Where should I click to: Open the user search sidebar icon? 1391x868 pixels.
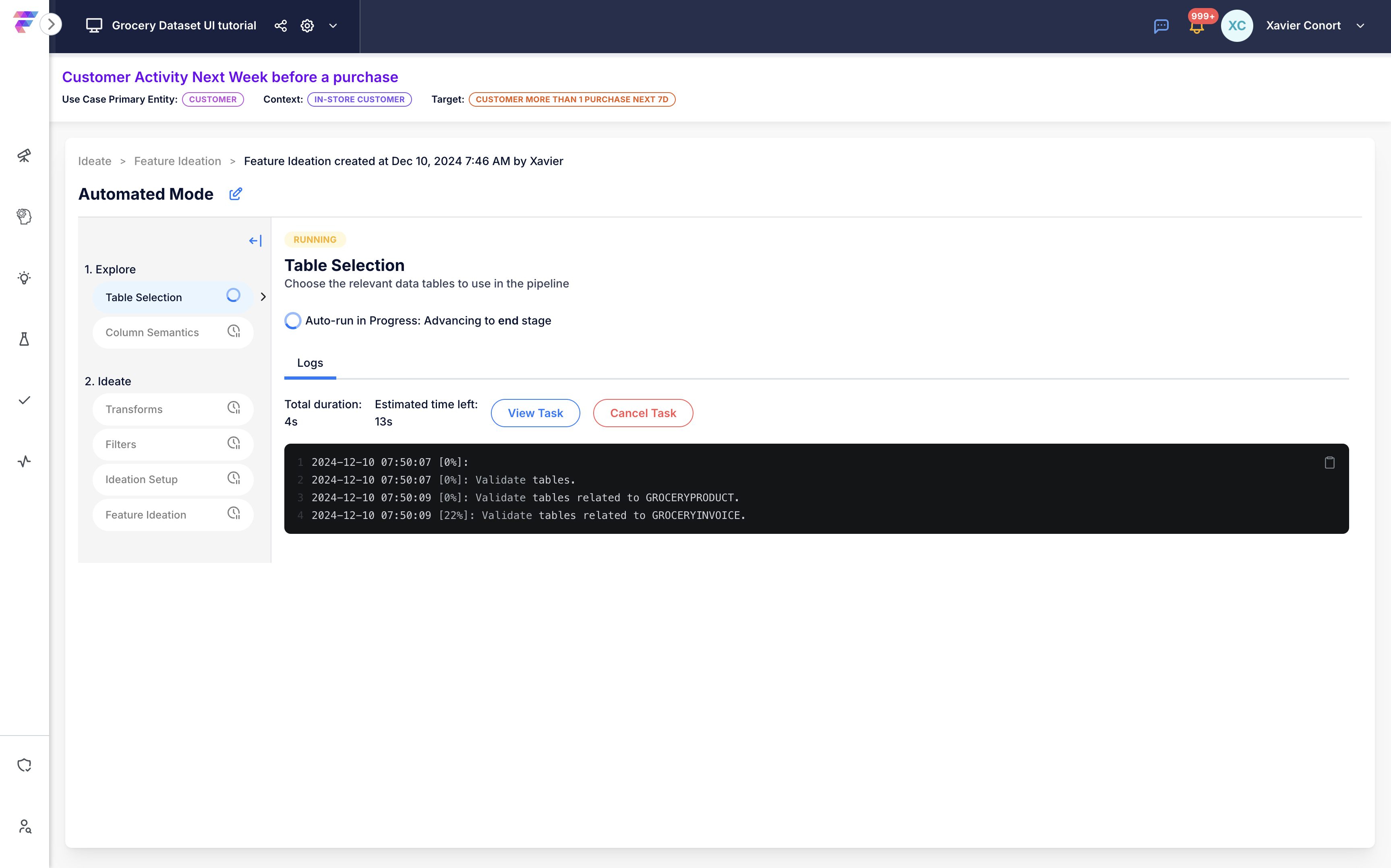25,826
